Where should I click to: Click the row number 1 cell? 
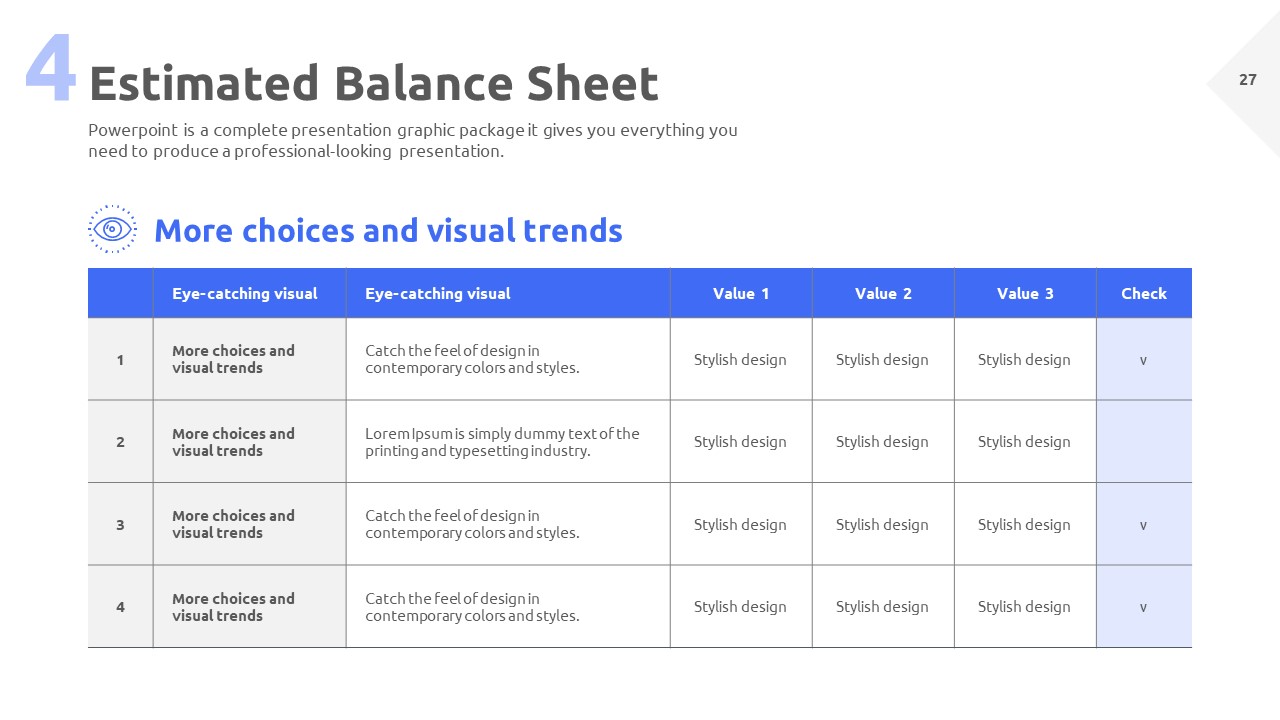tap(120, 360)
